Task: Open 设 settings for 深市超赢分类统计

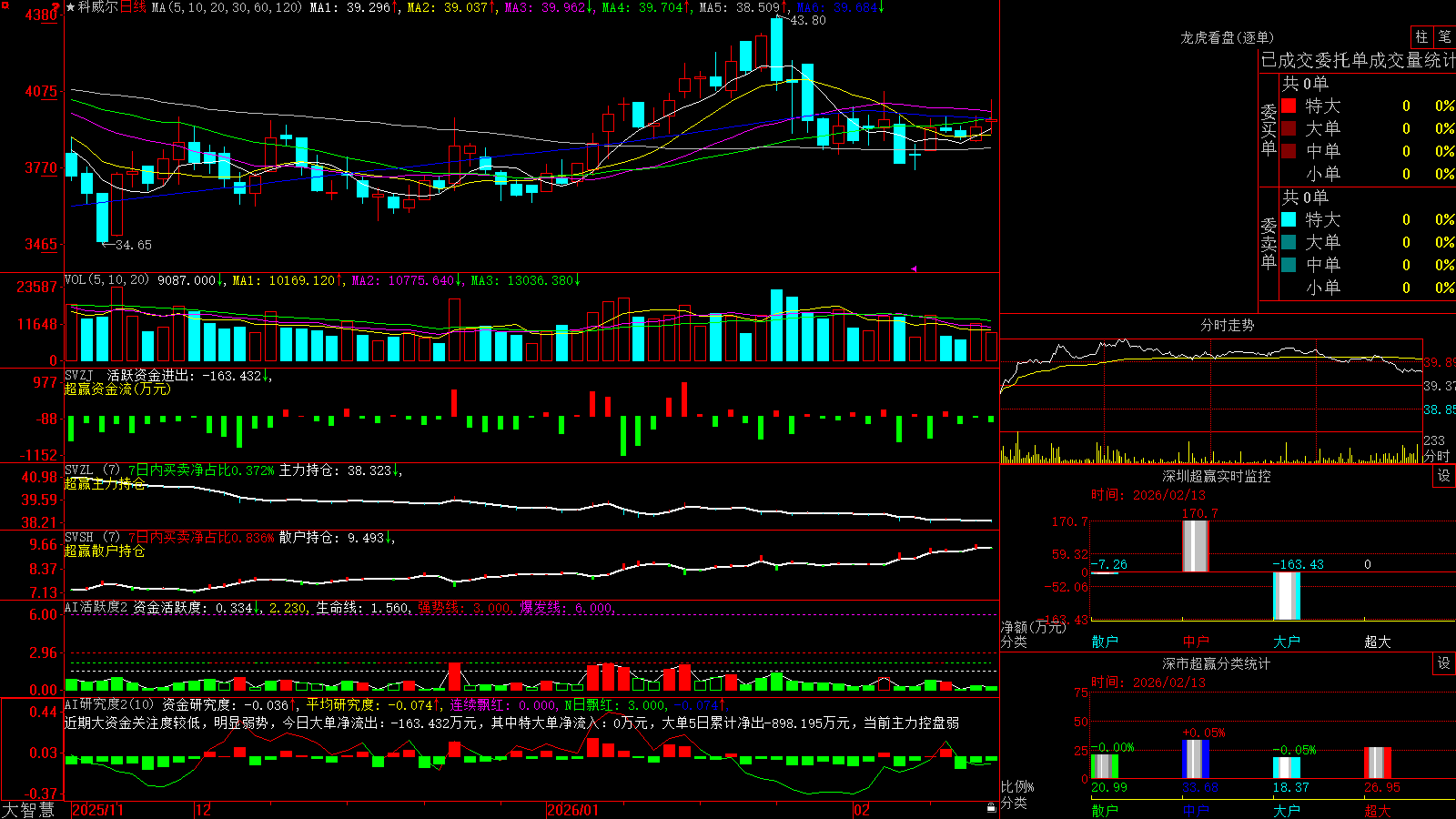Action: point(1444,663)
